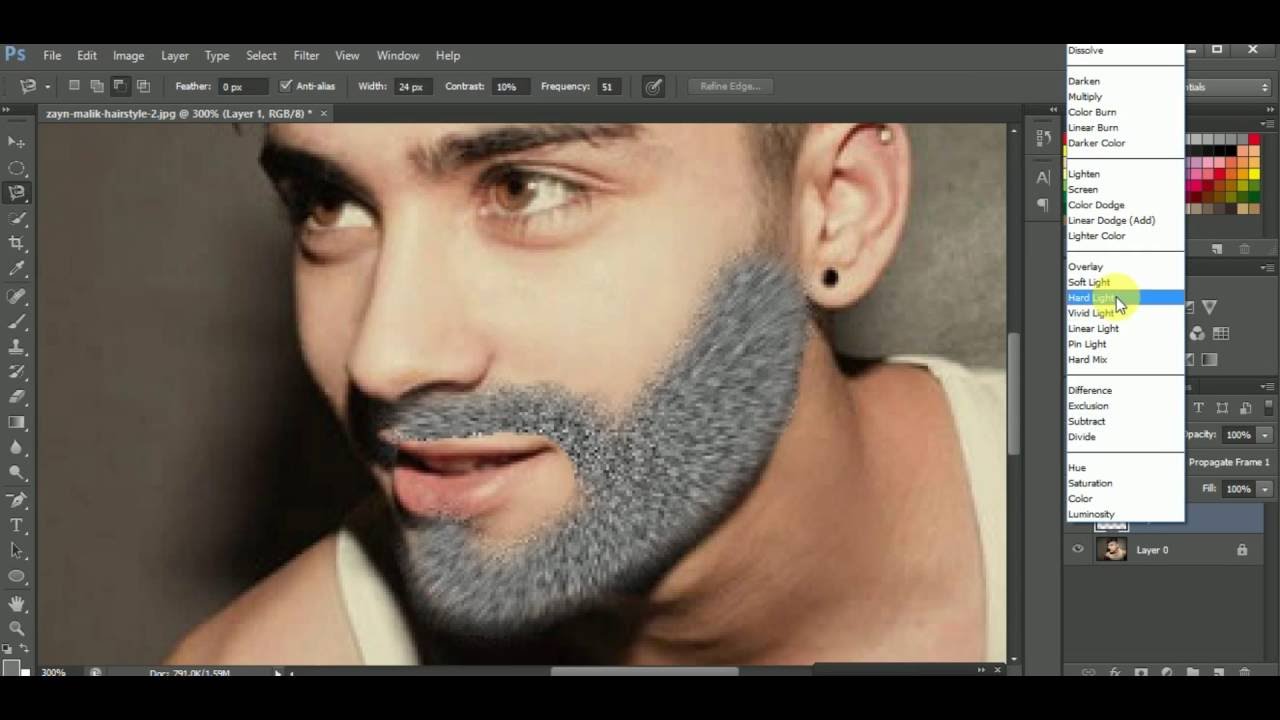Open the Select menu
This screenshot has height=720, width=1280.
click(x=261, y=55)
